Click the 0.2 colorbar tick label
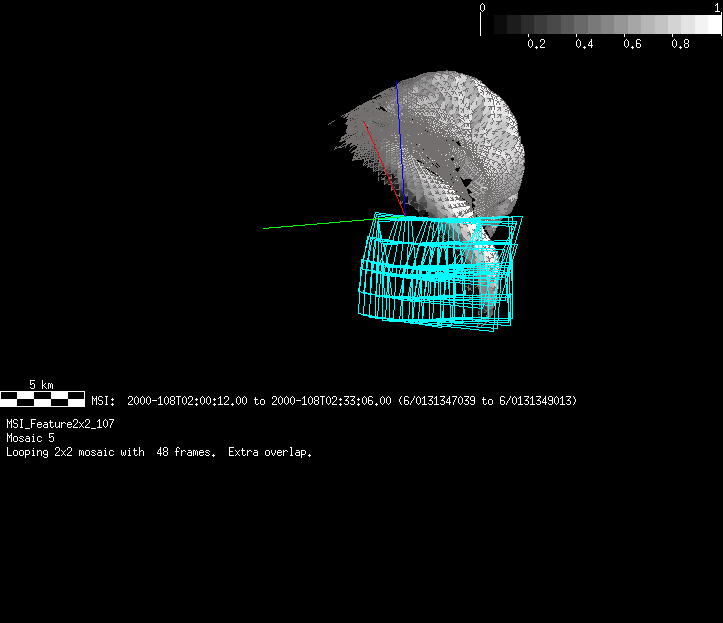The height and width of the screenshot is (623, 723). tap(536, 44)
